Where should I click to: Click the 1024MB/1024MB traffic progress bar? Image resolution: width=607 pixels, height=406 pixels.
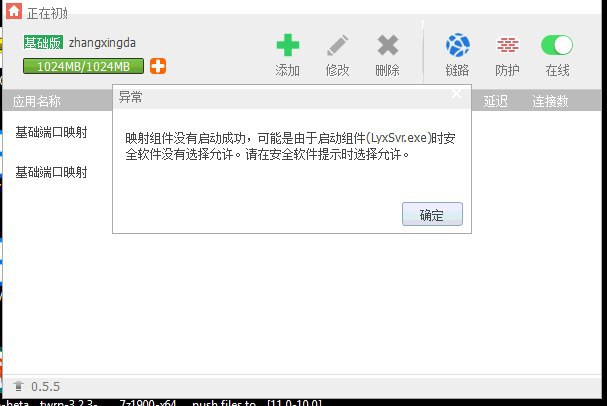click(83, 66)
